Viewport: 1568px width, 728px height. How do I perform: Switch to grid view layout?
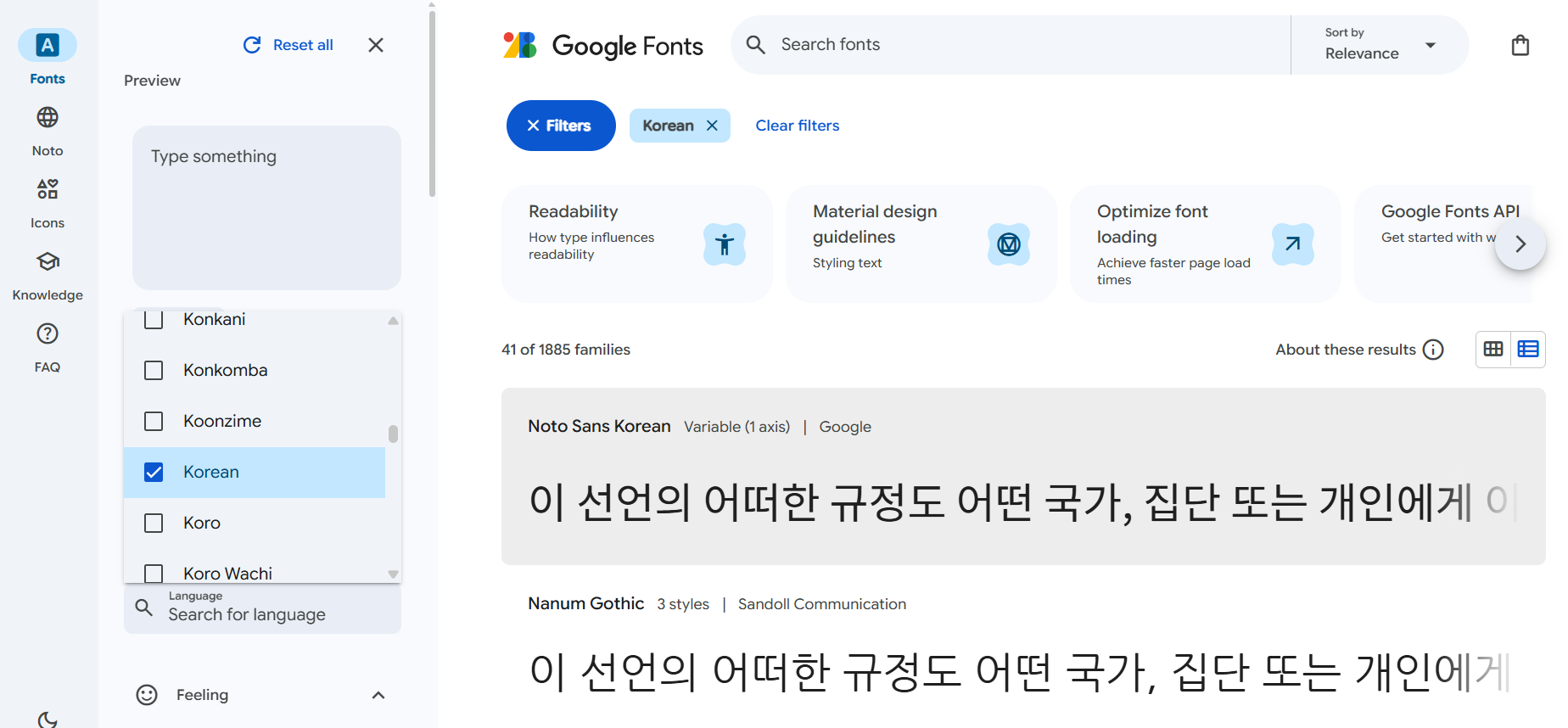point(1493,349)
